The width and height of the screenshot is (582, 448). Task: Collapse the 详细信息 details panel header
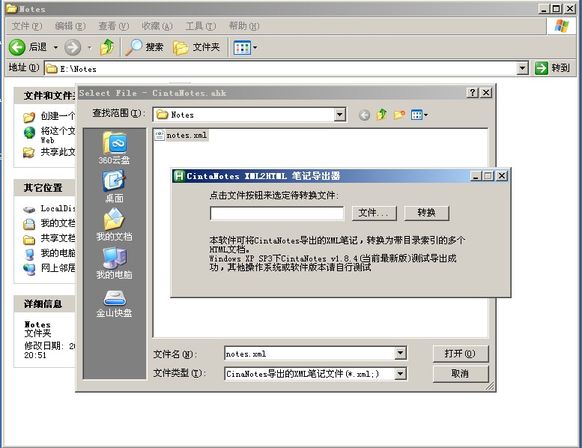click(45, 304)
